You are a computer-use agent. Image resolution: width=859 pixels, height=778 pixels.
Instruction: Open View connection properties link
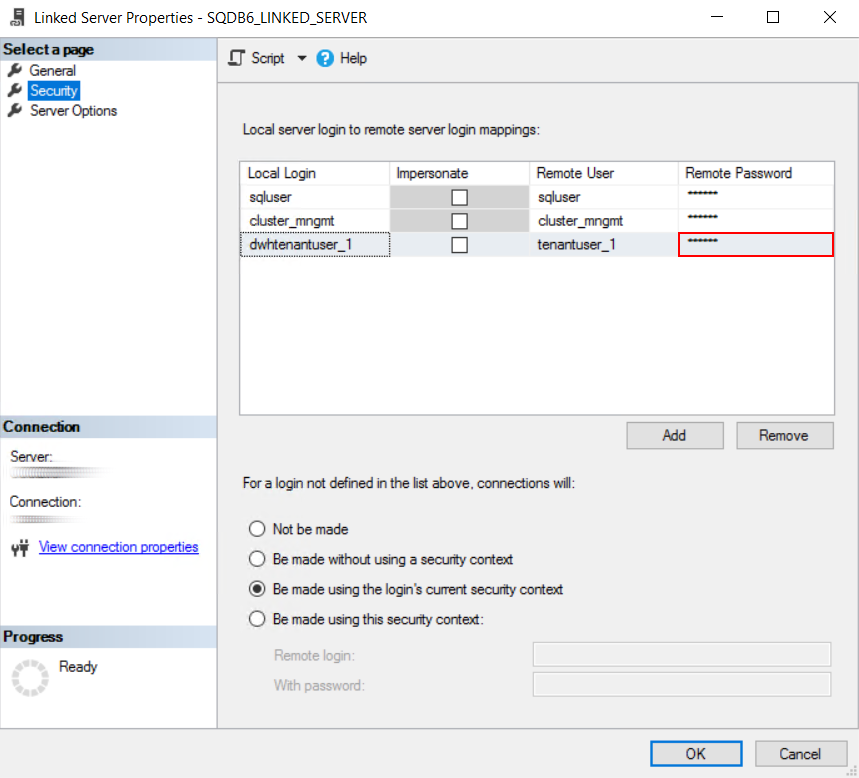coord(118,547)
